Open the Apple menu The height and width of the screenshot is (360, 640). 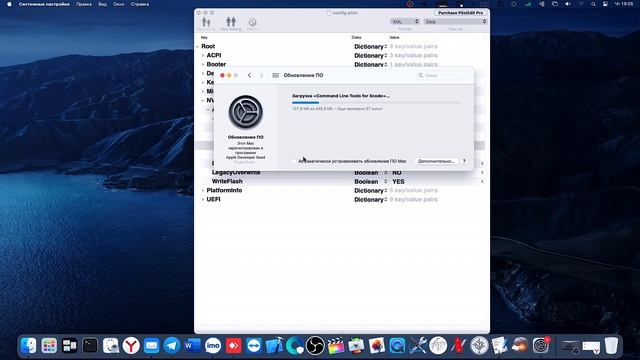click(9, 4)
